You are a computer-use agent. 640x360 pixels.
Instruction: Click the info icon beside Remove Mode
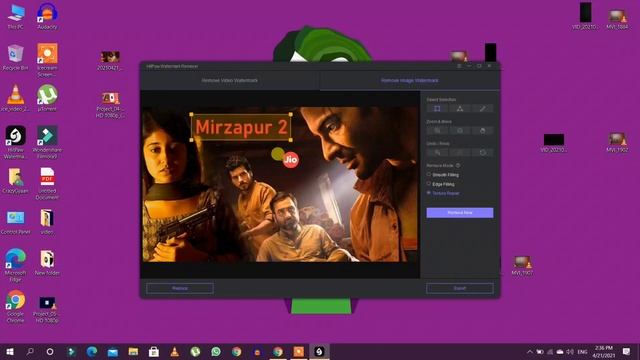(458, 165)
